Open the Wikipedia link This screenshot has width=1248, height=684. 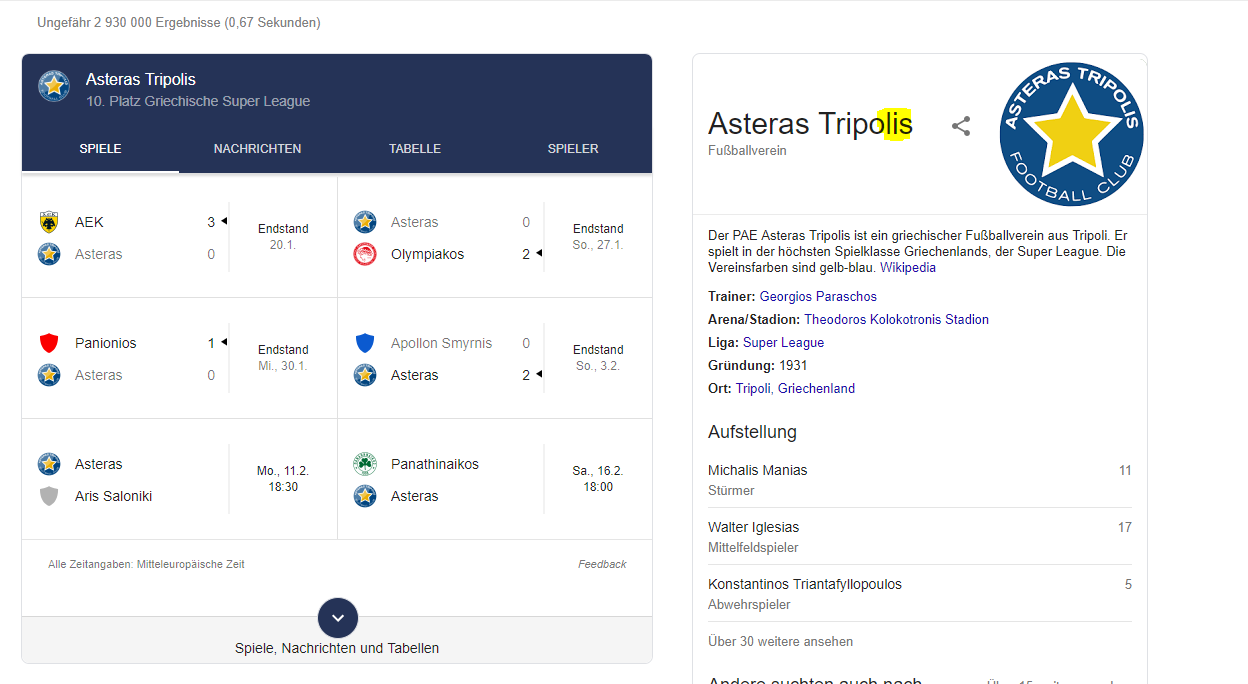click(x=908, y=267)
